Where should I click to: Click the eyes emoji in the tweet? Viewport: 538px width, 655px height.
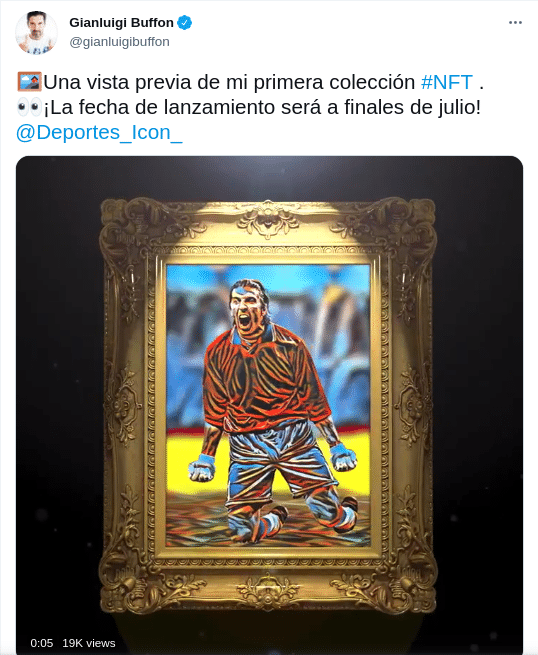tap(29, 107)
